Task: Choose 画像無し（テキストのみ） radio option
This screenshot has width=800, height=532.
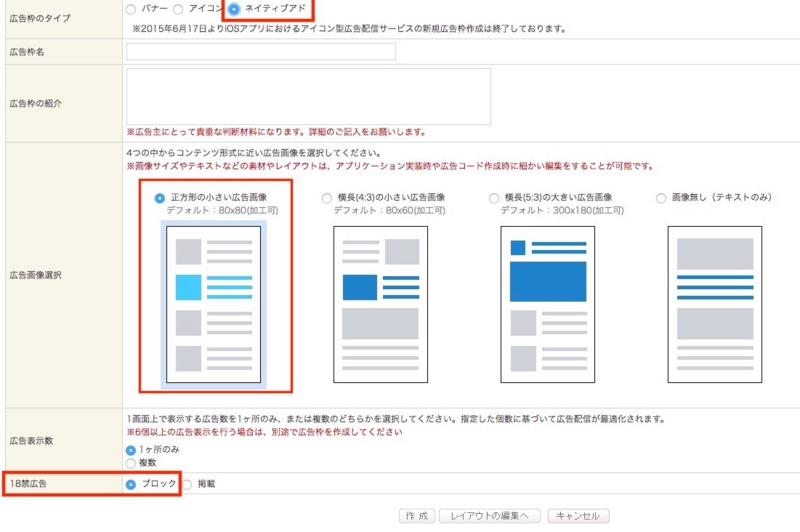Action: coord(661,198)
